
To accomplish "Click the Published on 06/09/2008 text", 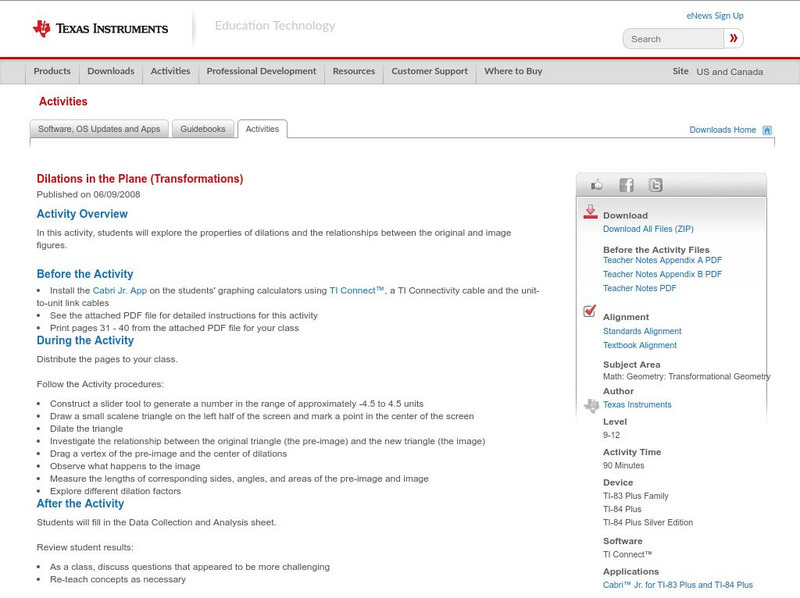I will tap(88, 194).
